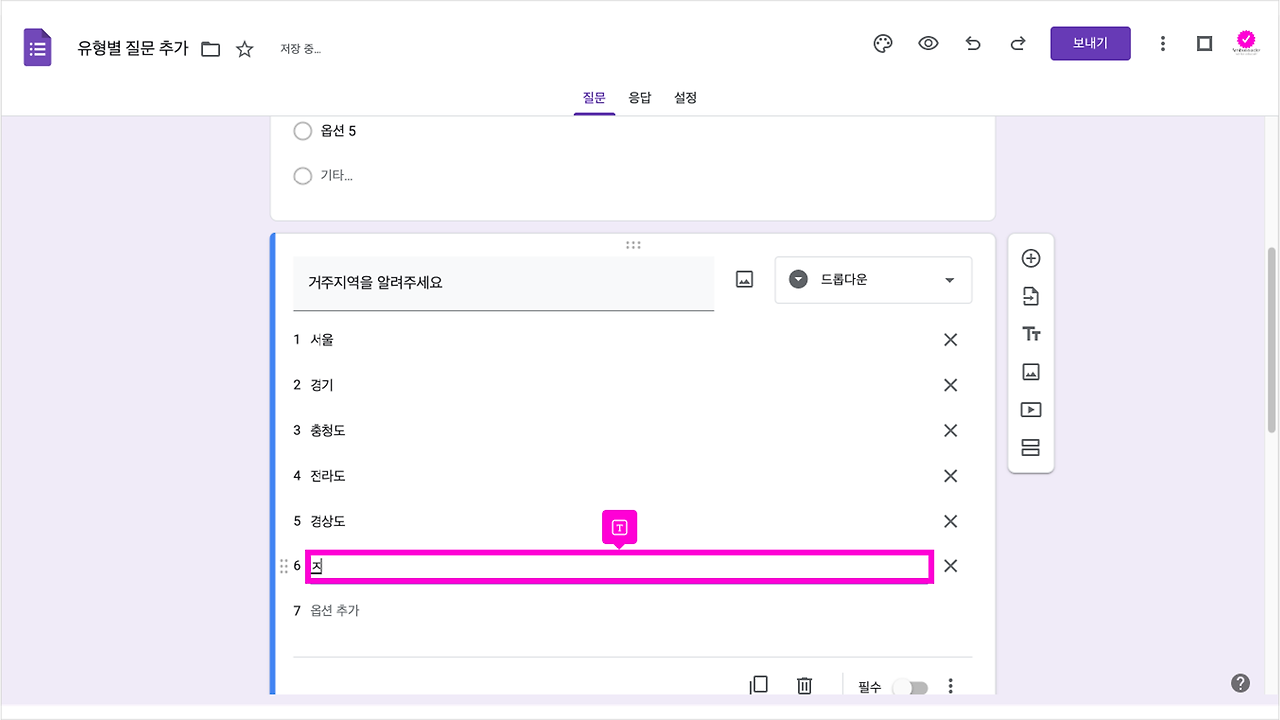
Task: Click the preview eye icon
Action: click(928, 43)
